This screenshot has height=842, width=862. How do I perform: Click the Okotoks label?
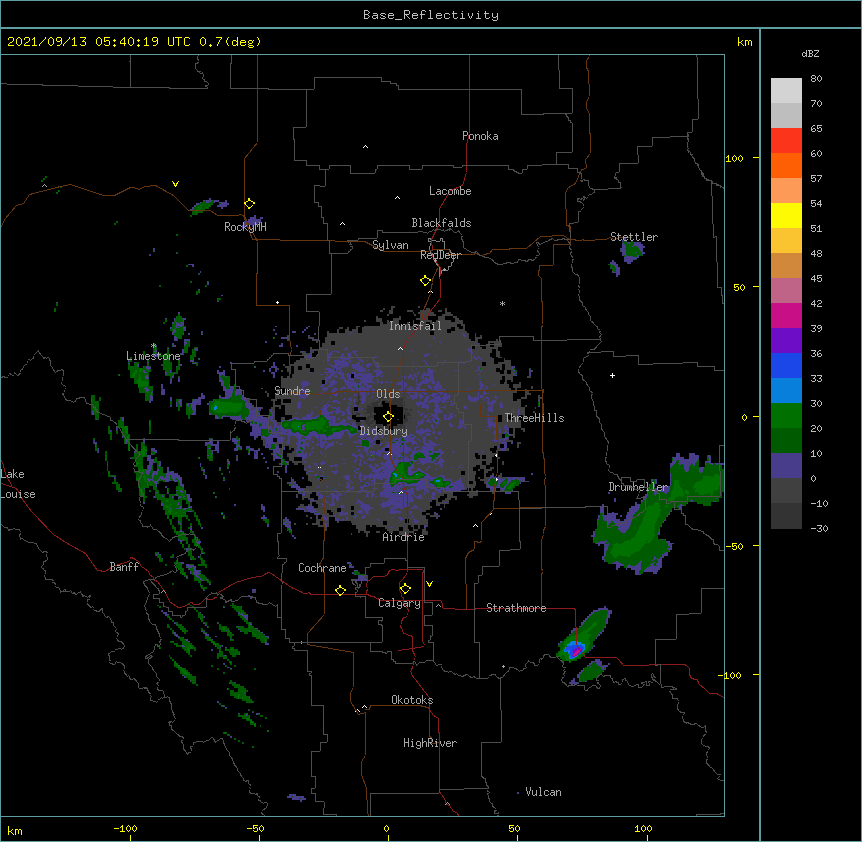coord(412,700)
